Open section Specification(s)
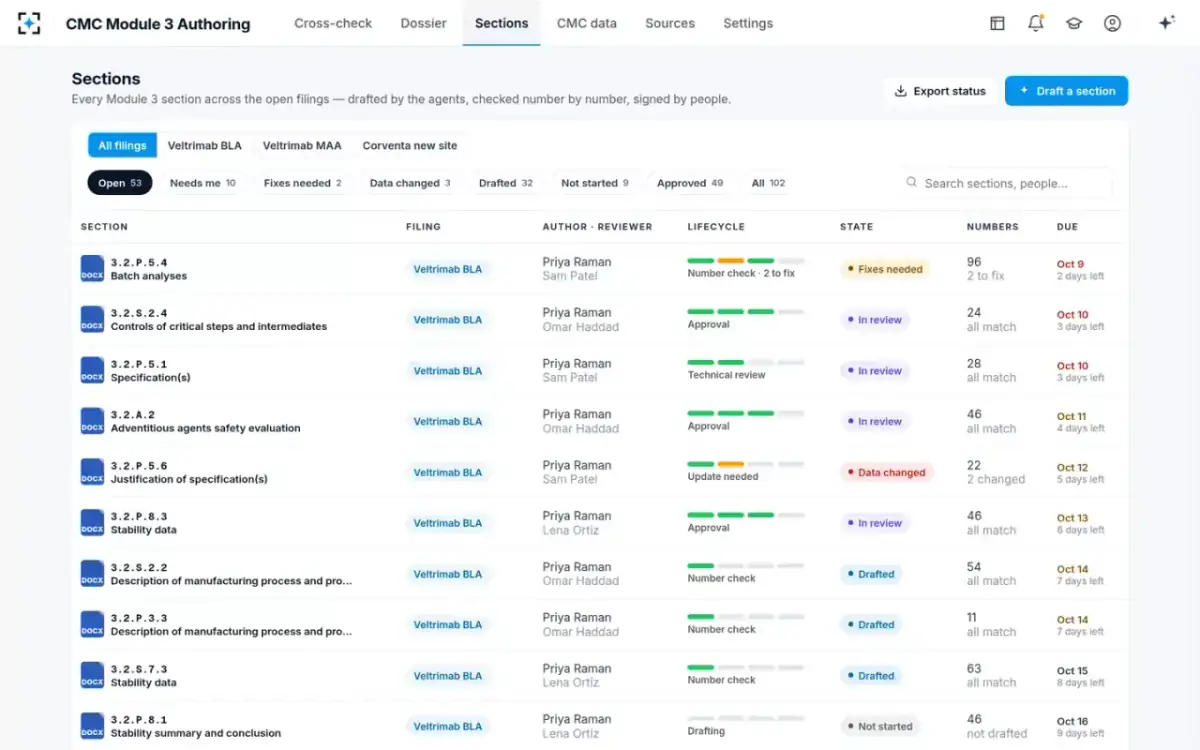This screenshot has height=750, width=1200. (x=151, y=377)
